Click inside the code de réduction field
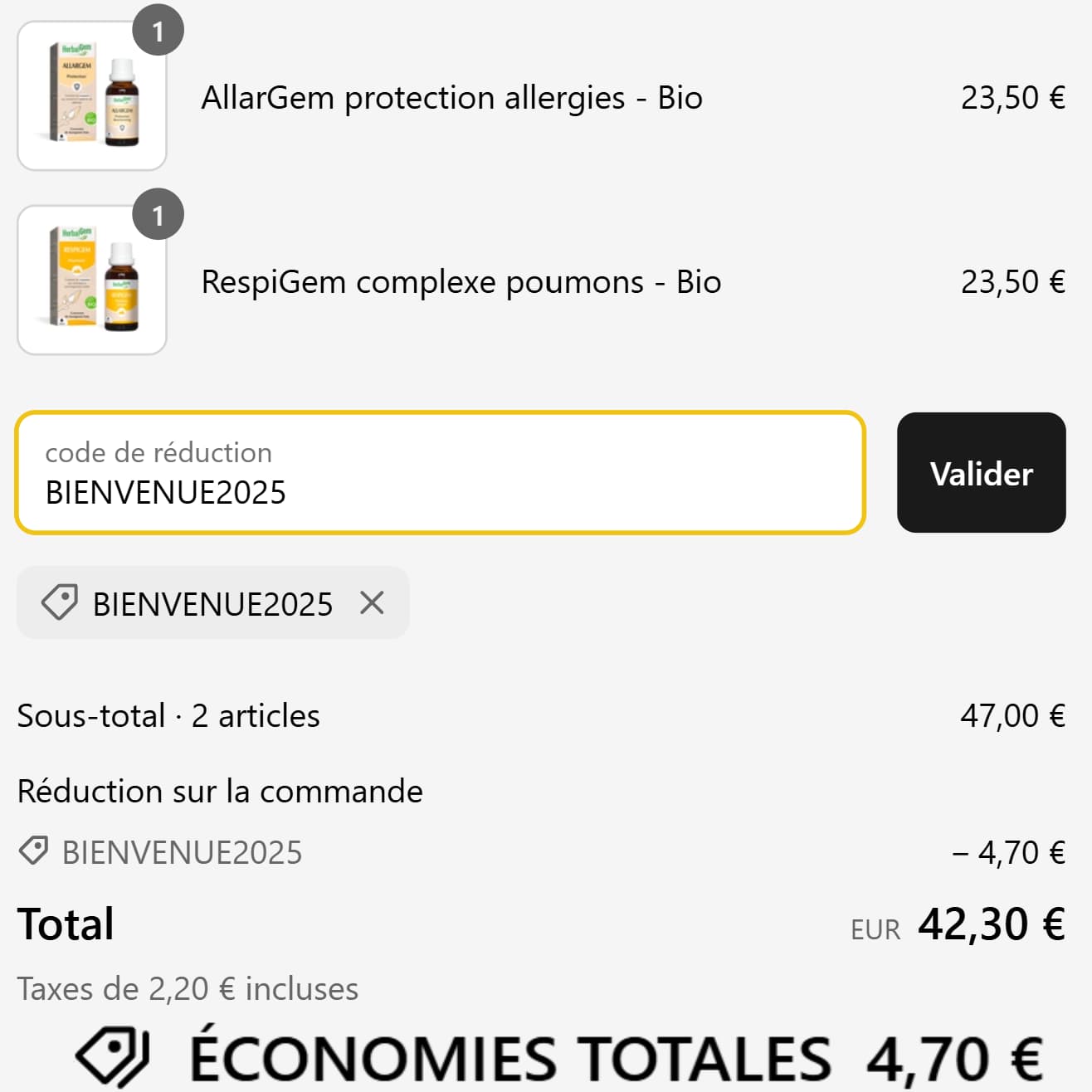This screenshot has width=1092, height=1092. pos(440,473)
